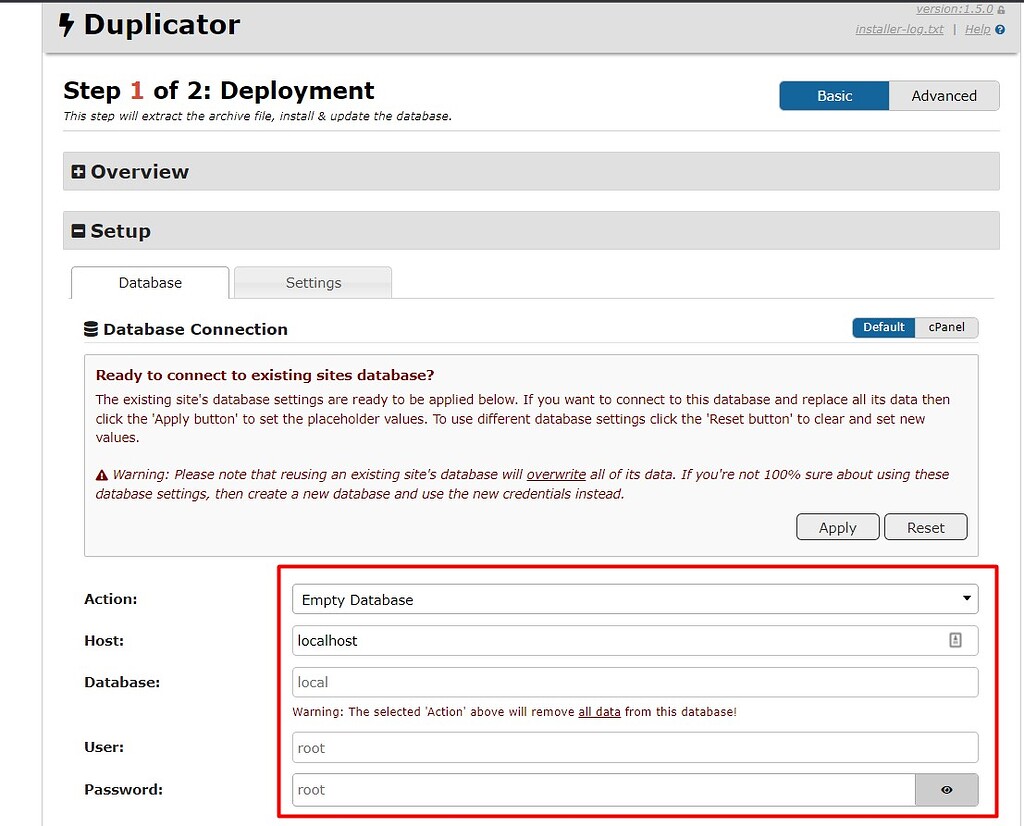Image resolution: width=1024 pixels, height=826 pixels.
Task: Click the Database Connection stack icon
Action: [x=90, y=328]
